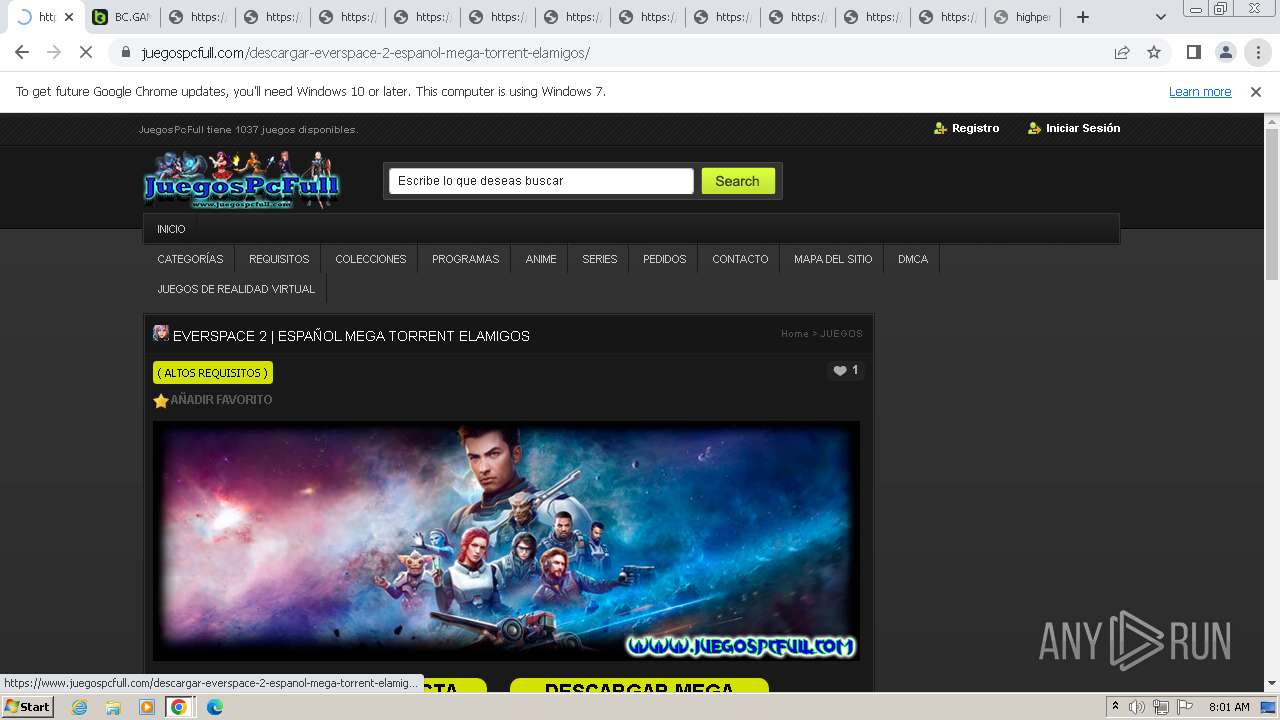Image resolution: width=1280 pixels, height=720 pixels.
Task: Open CONTACTO menu item
Action: click(x=740, y=259)
